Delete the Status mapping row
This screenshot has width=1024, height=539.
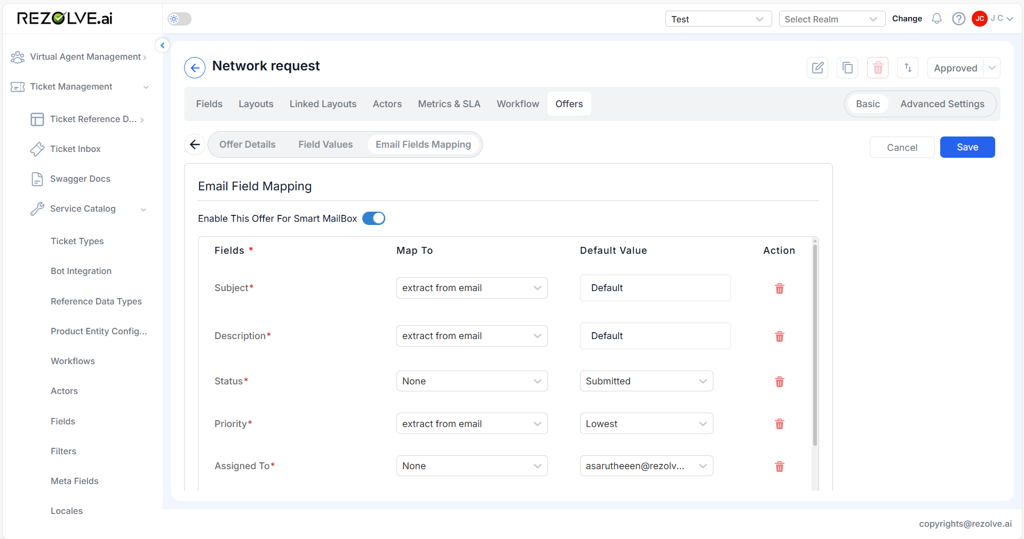coord(779,382)
